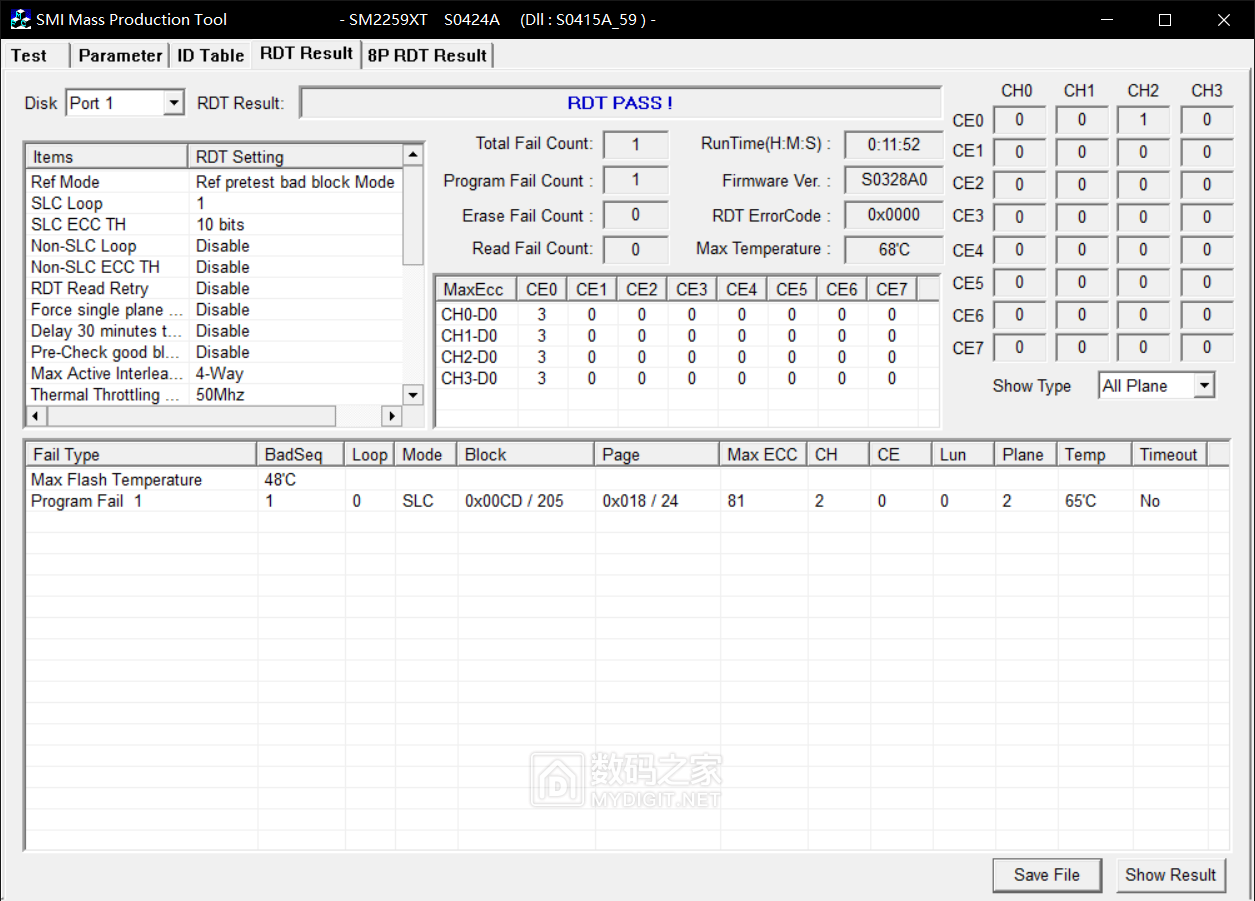Click the Items column header

pos(107,157)
